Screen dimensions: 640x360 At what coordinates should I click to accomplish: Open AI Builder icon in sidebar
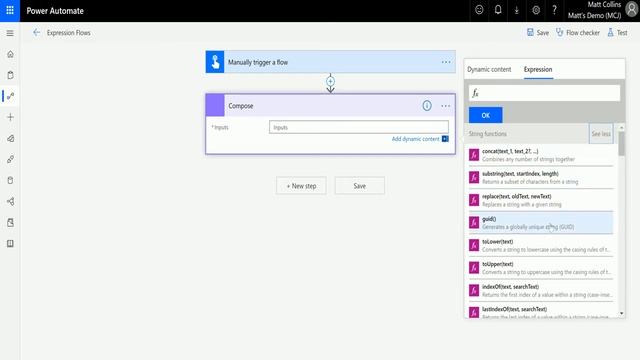point(10,201)
